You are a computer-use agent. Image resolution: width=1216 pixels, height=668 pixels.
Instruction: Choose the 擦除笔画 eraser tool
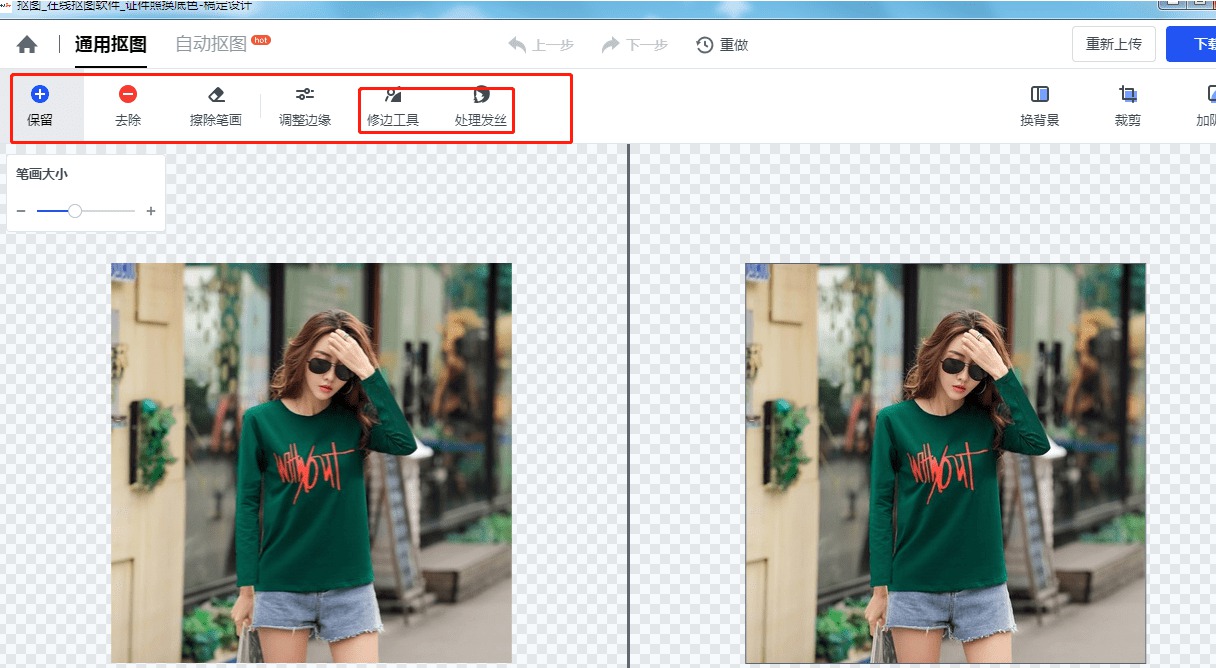click(216, 106)
